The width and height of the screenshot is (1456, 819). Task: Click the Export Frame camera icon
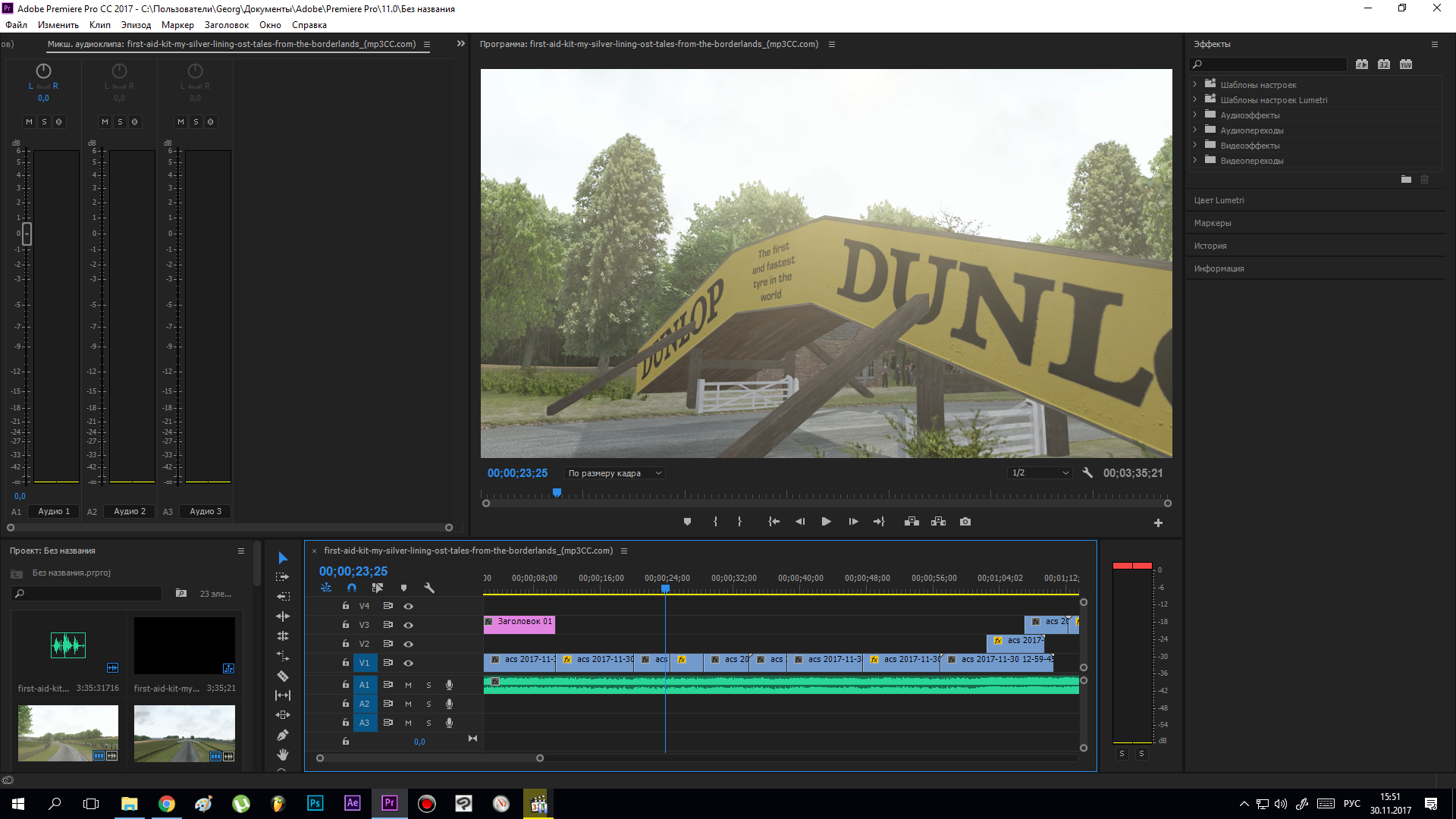pyautogui.click(x=965, y=522)
